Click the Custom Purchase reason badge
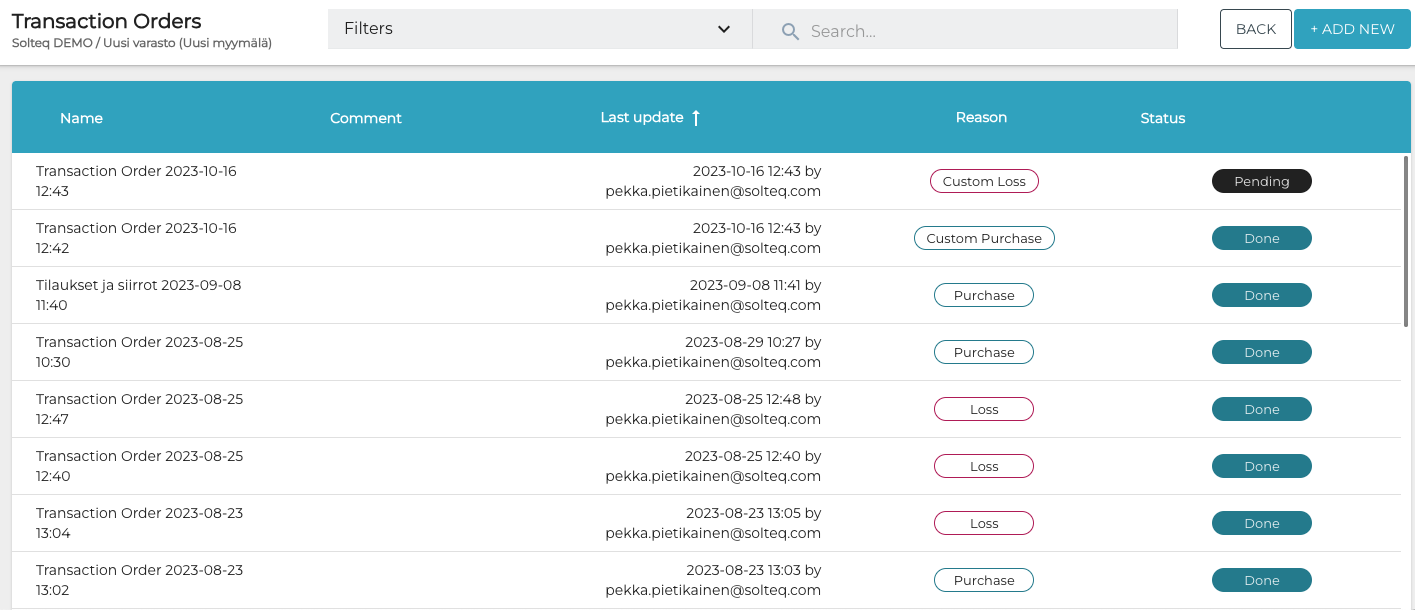 [x=984, y=238]
